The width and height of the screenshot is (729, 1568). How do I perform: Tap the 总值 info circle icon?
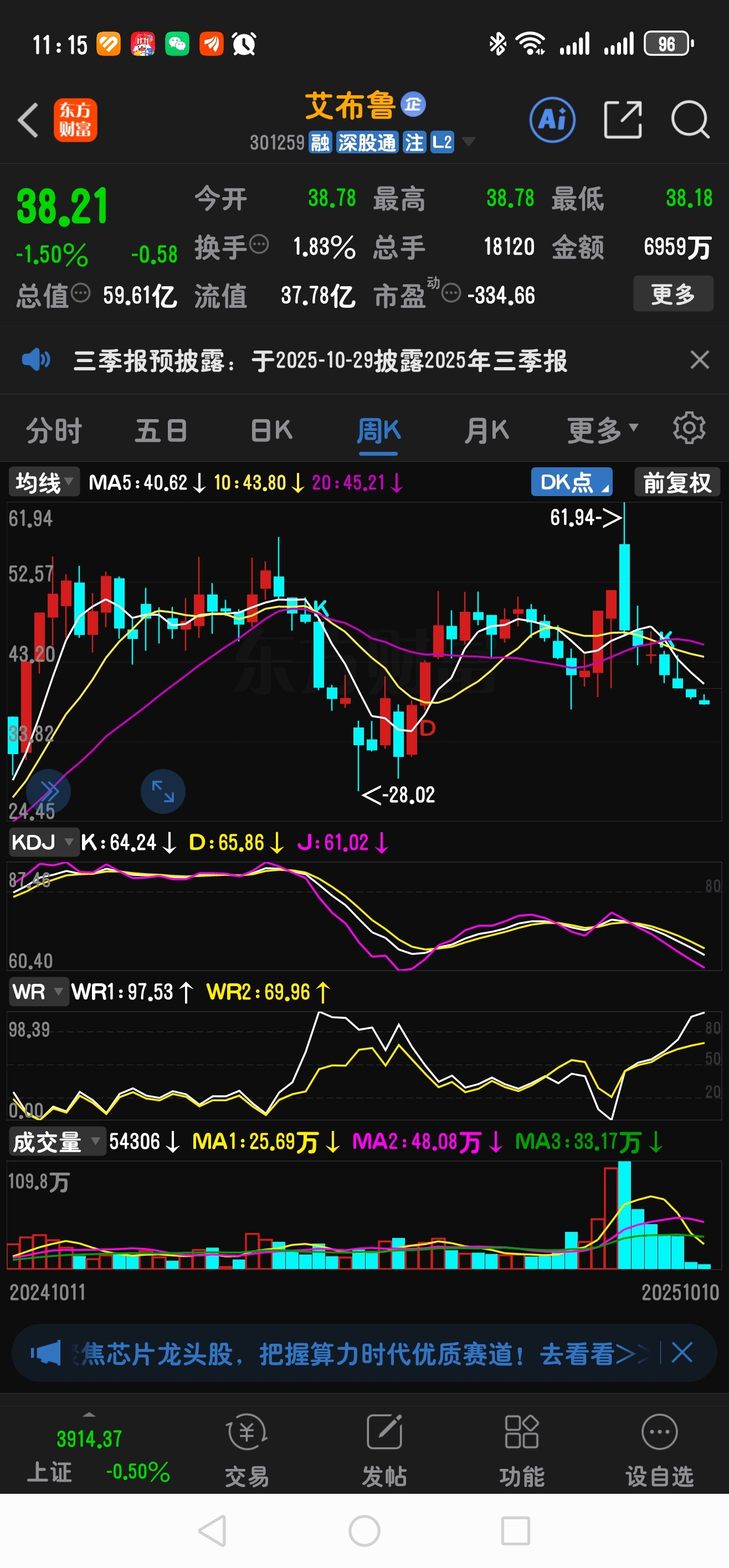coord(80,293)
